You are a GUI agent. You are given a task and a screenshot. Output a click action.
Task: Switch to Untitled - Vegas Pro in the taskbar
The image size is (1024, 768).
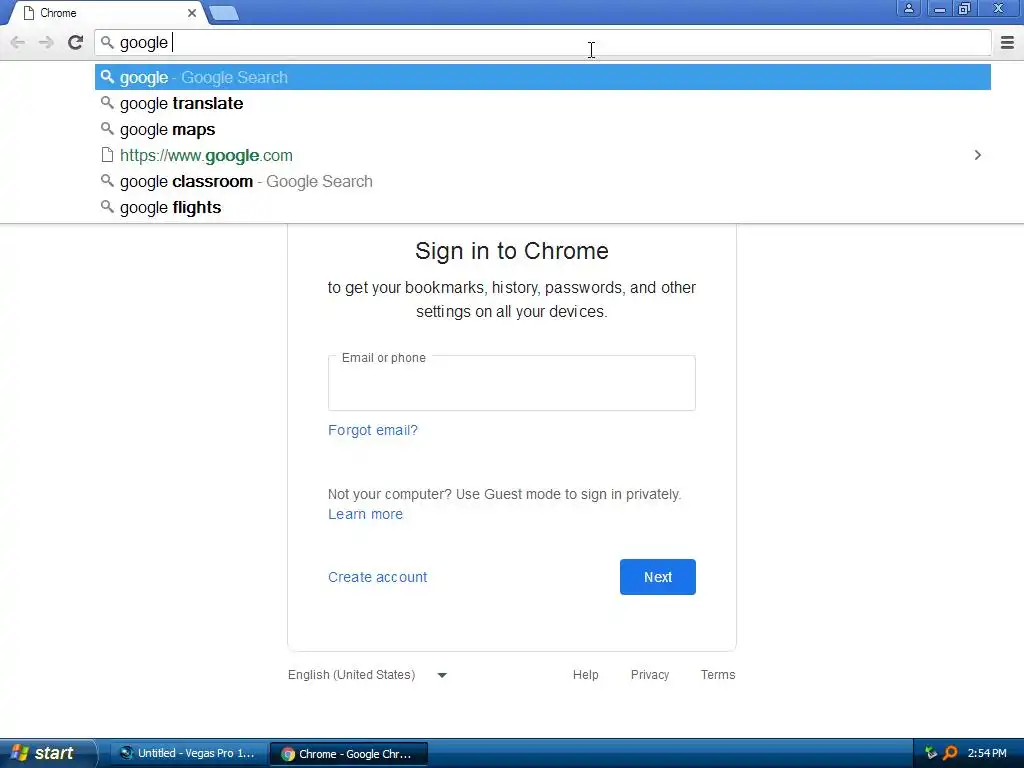tap(188, 754)
